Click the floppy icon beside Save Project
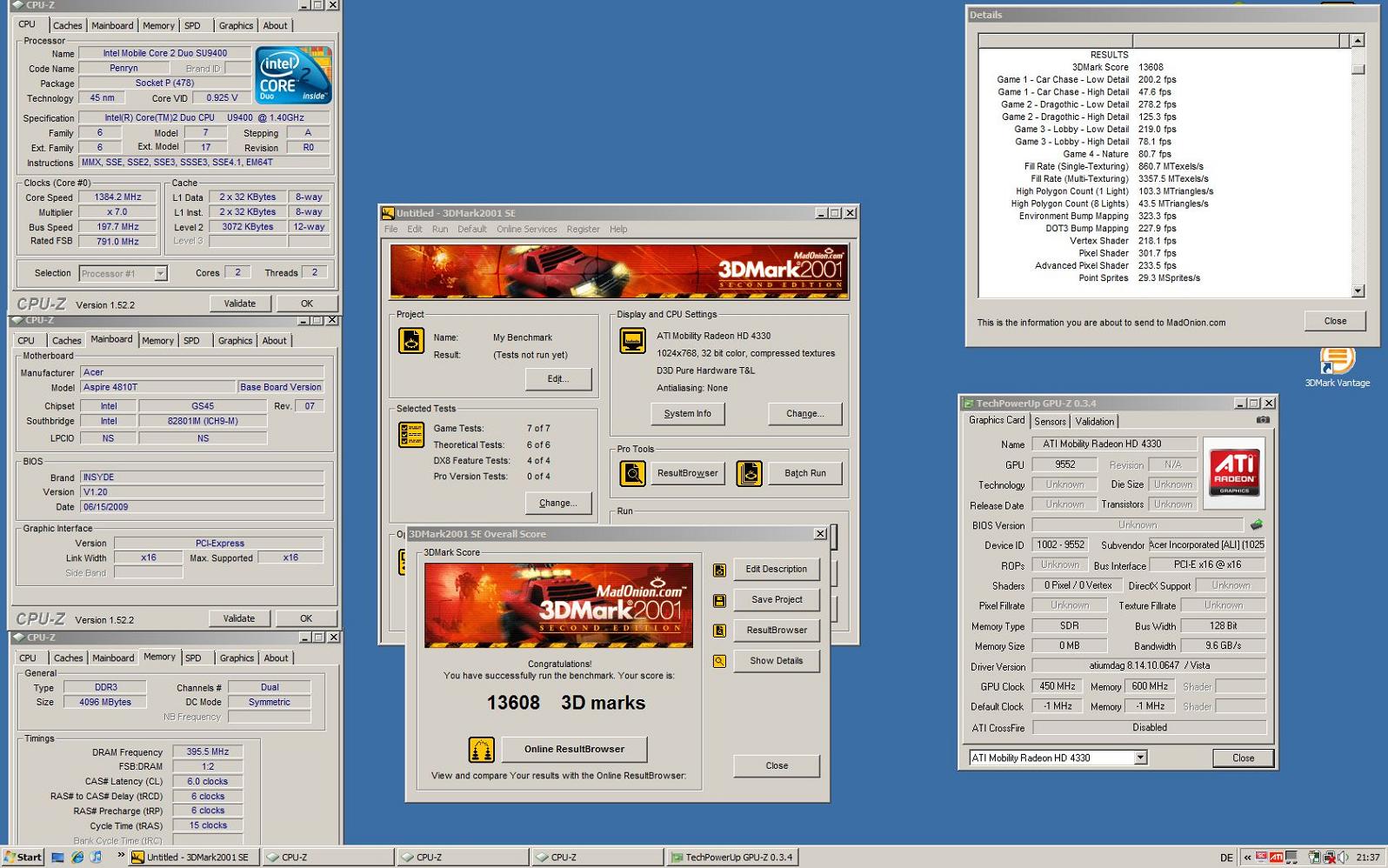 coord(719,601)
